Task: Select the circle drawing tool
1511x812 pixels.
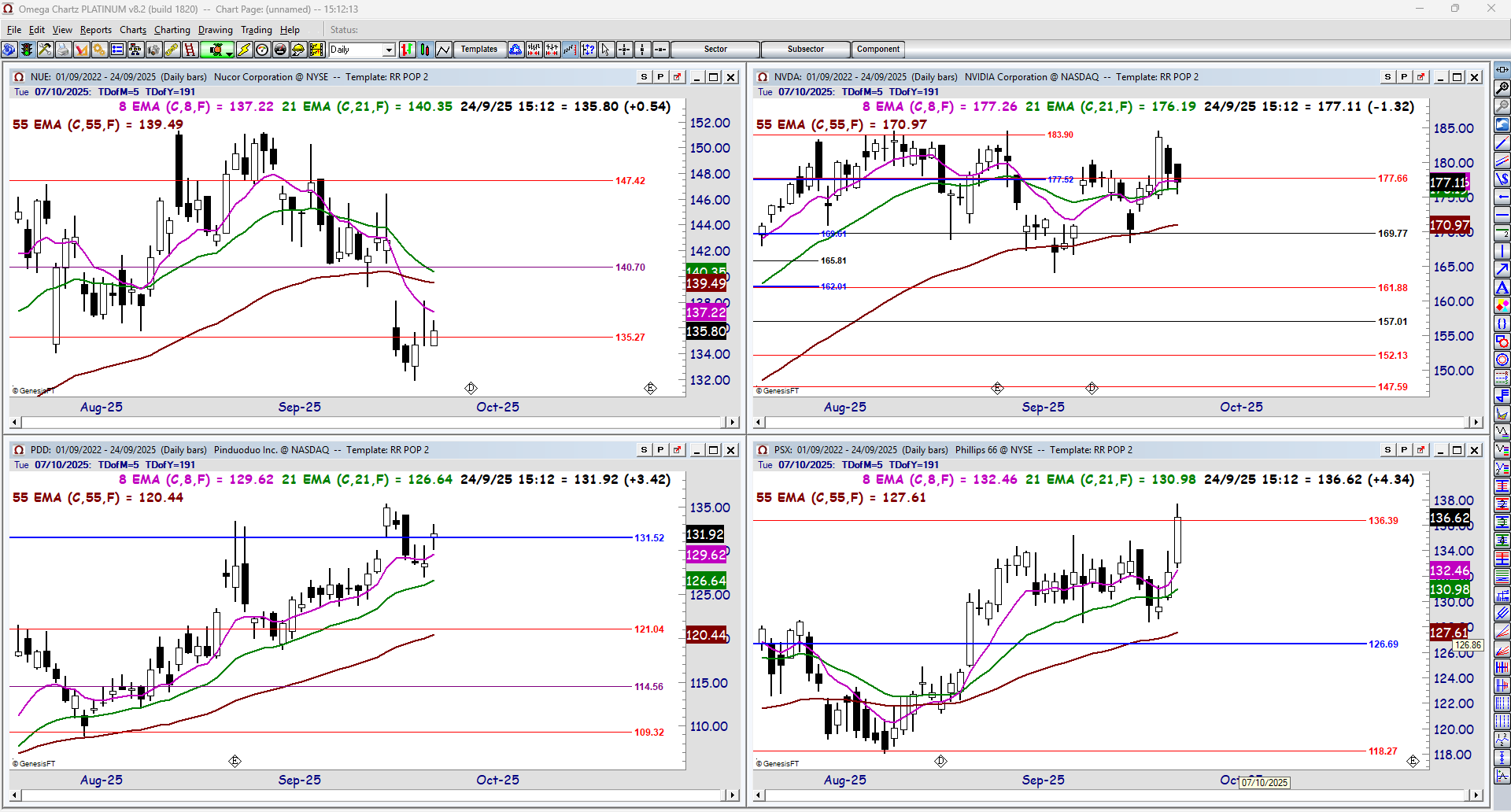Action: (1502, 360)
